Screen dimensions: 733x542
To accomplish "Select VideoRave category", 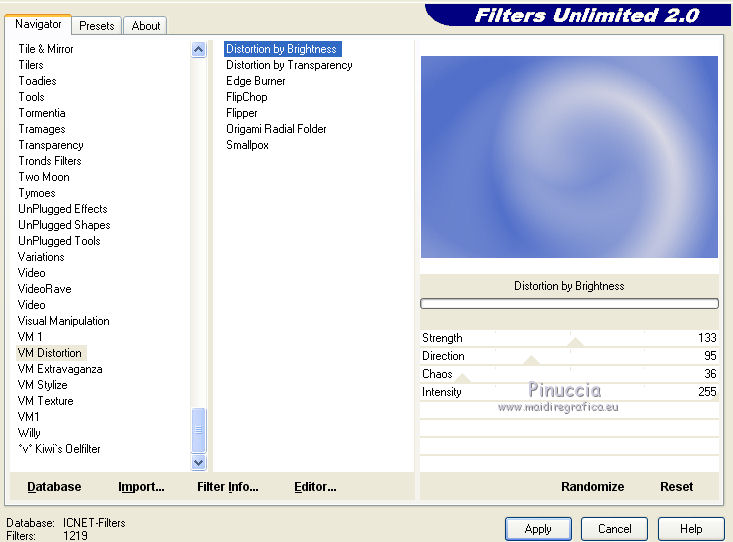I will click(x=44, y=289).
